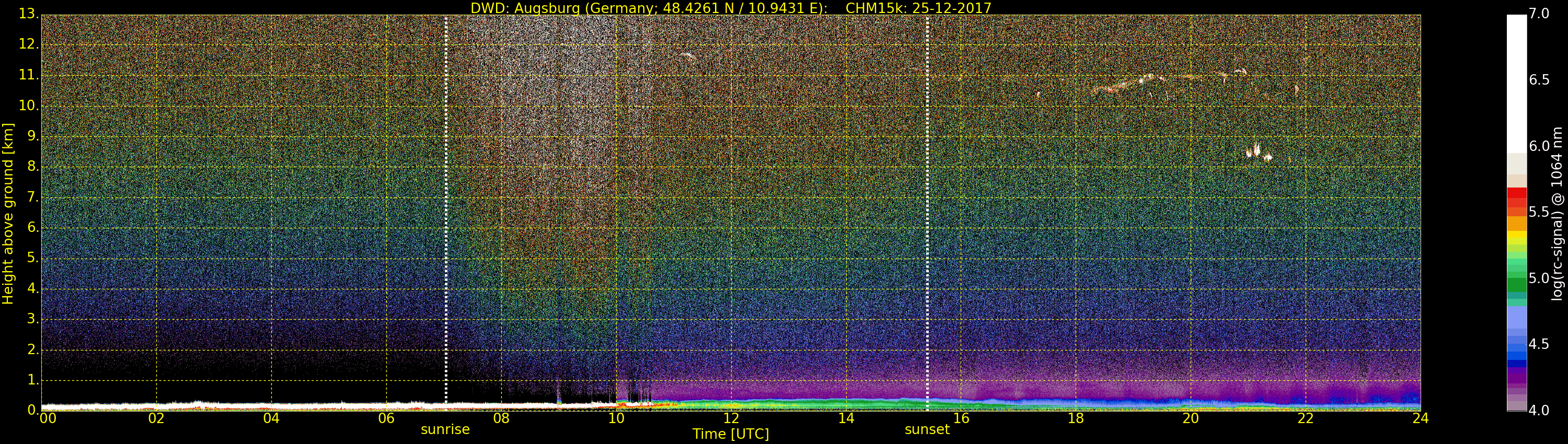The image size is (1568, 444).
Task: Click the '1.' height axis tick label
Action: click(32, 380)
